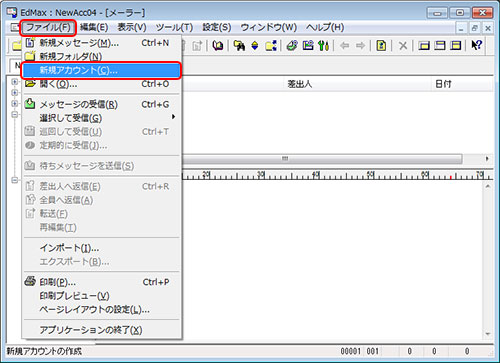The width and height of the screenshot is (500, 363).
Task: Click status bar text 新規アカウントの作成
Action: coord(44,351)
